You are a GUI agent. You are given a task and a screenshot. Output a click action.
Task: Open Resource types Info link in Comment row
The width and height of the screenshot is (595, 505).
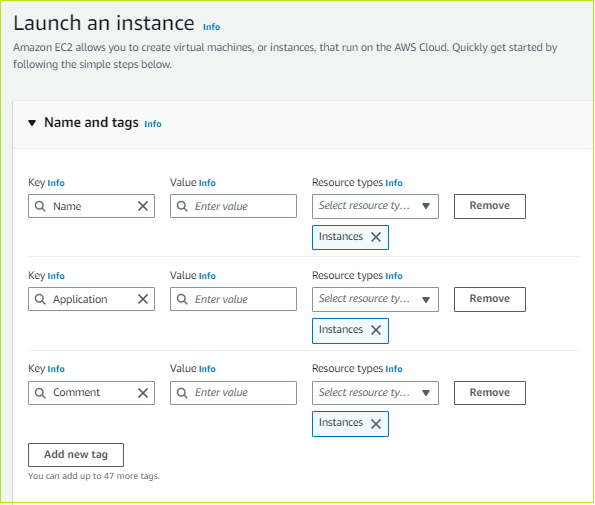pos(394,369)
